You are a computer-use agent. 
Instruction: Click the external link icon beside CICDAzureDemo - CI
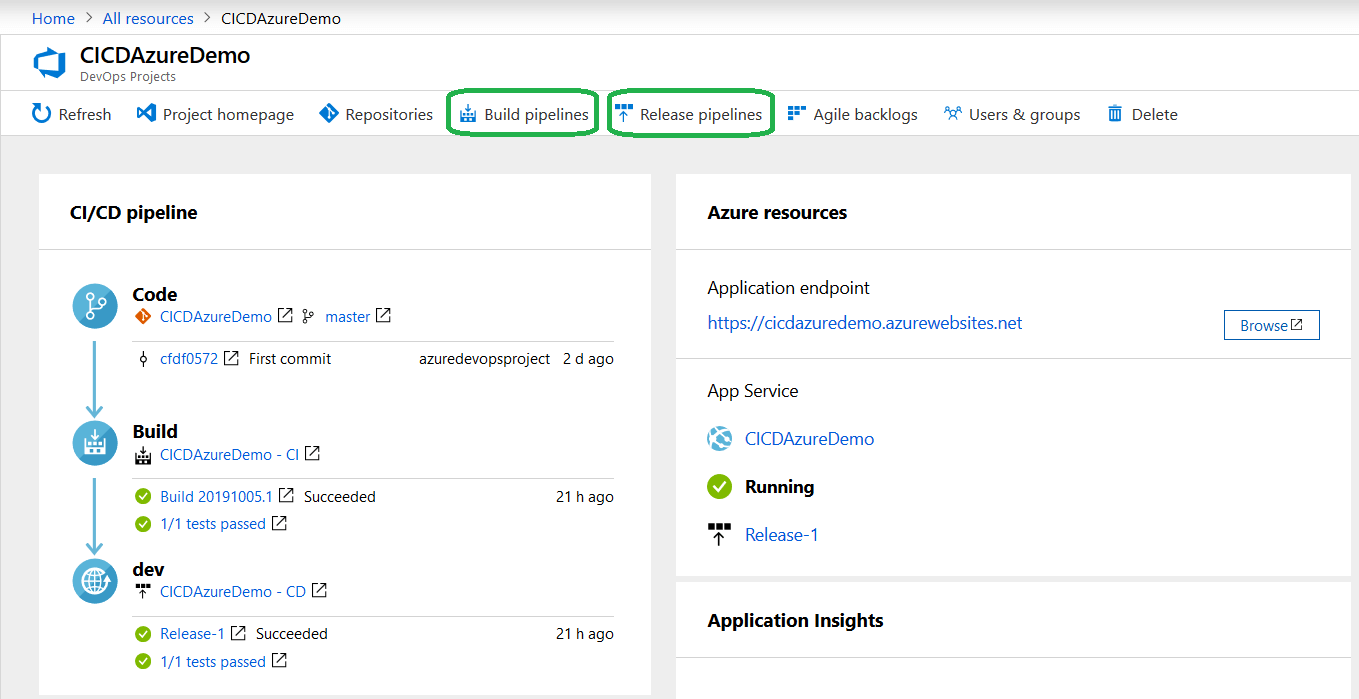[x=312, y=453]
